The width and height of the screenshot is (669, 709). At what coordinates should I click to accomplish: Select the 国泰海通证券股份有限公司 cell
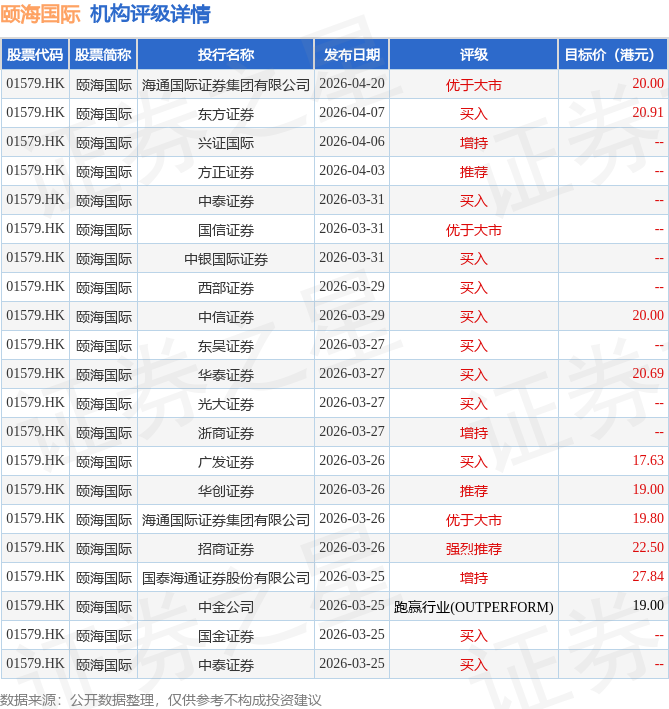point(226,577)
